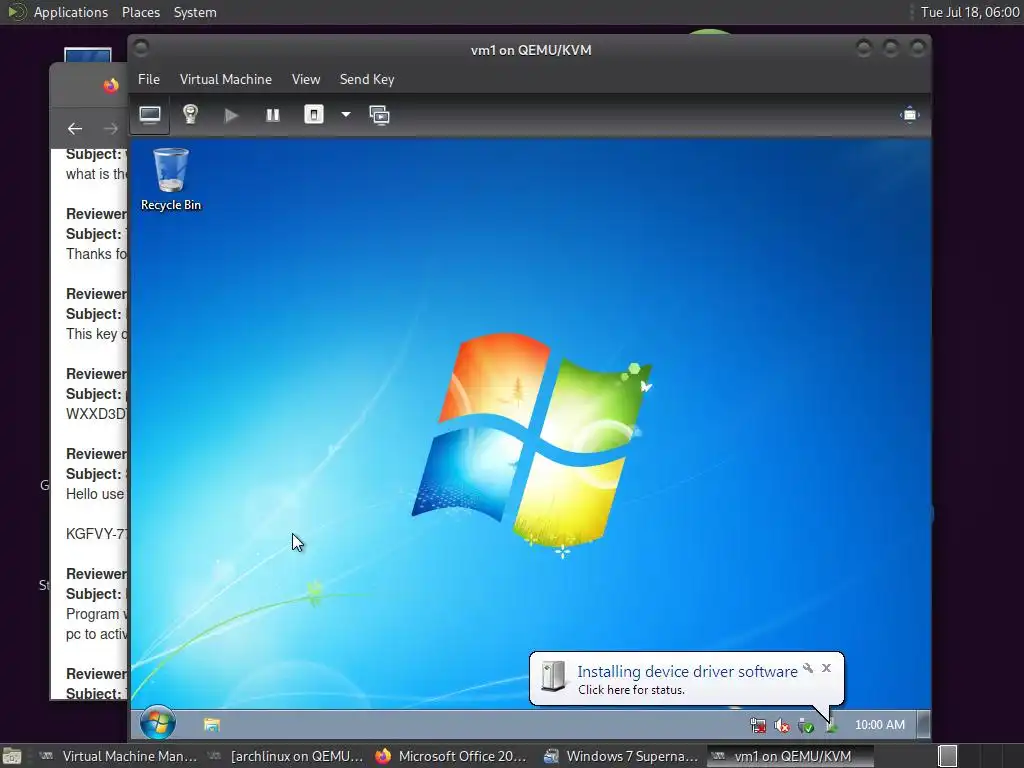
Task: Switch to Microsoft Office Firefox taskbar window
Action: click(x=453, y=756)
